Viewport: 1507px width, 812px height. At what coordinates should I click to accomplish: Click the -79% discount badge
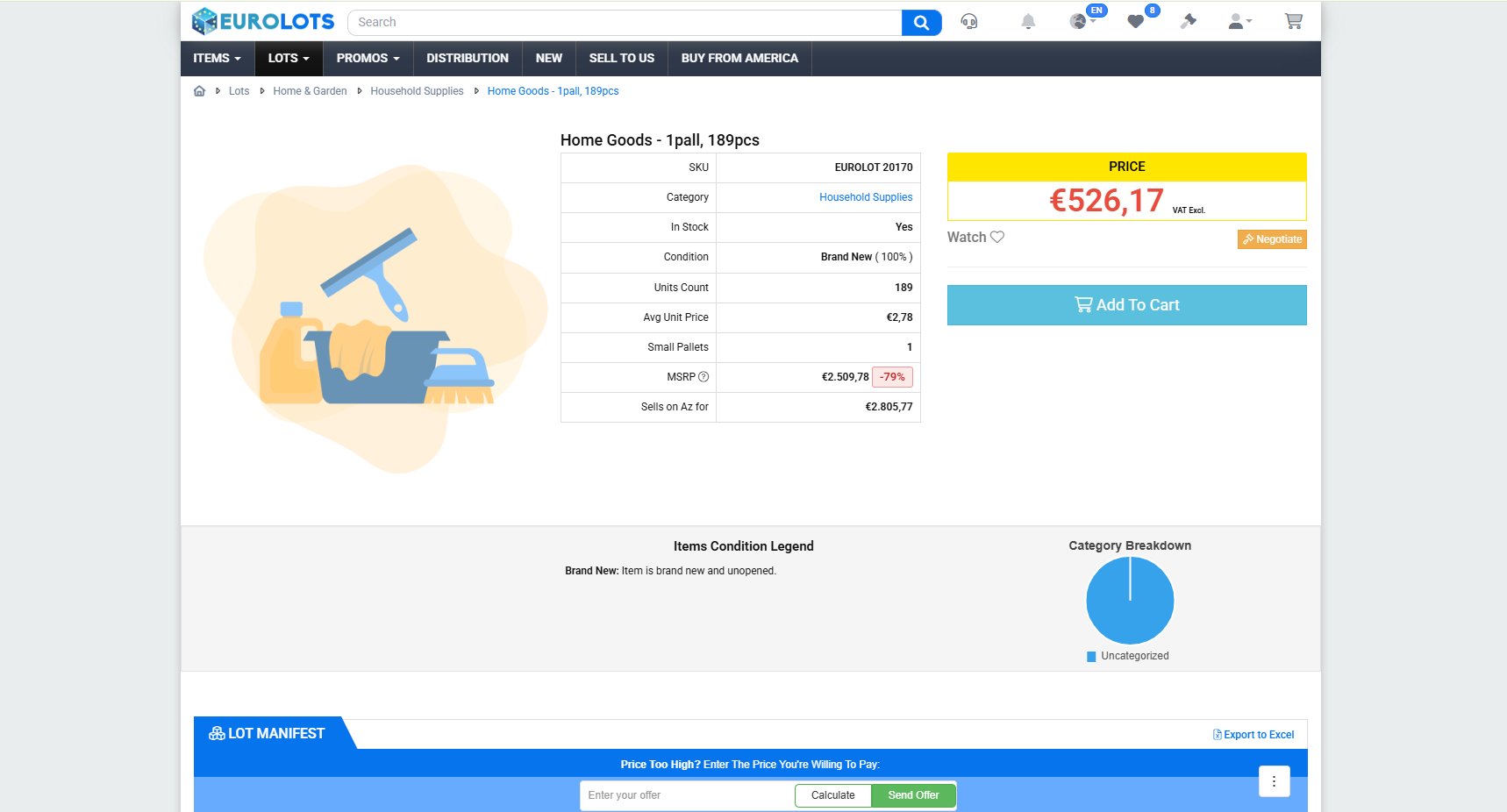(x=892, y=377)
